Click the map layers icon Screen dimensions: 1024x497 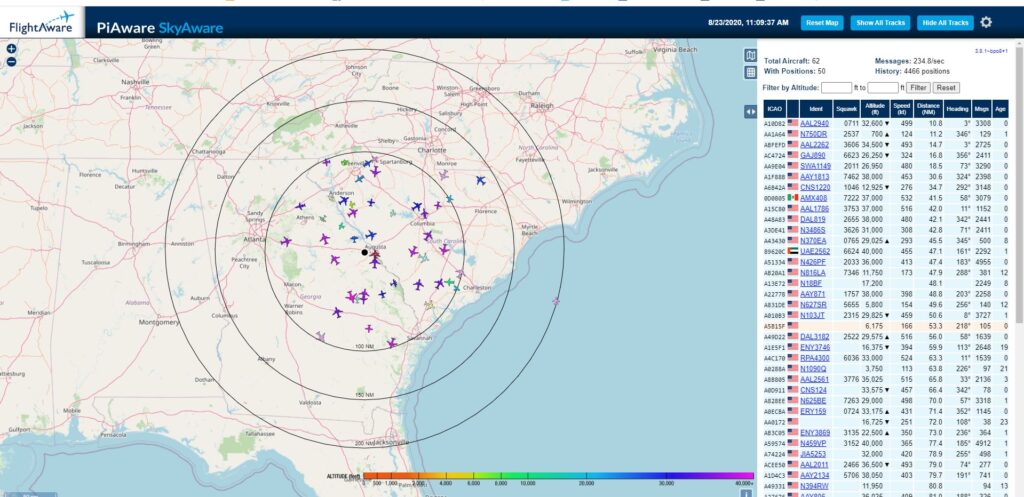click(x=751, y=55)
